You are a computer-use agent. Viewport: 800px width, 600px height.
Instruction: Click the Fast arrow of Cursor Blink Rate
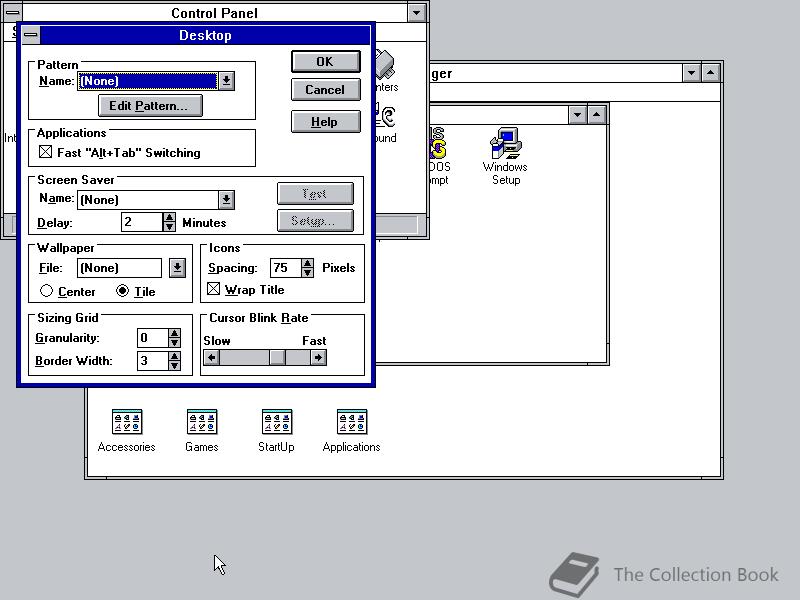(318, 357)
